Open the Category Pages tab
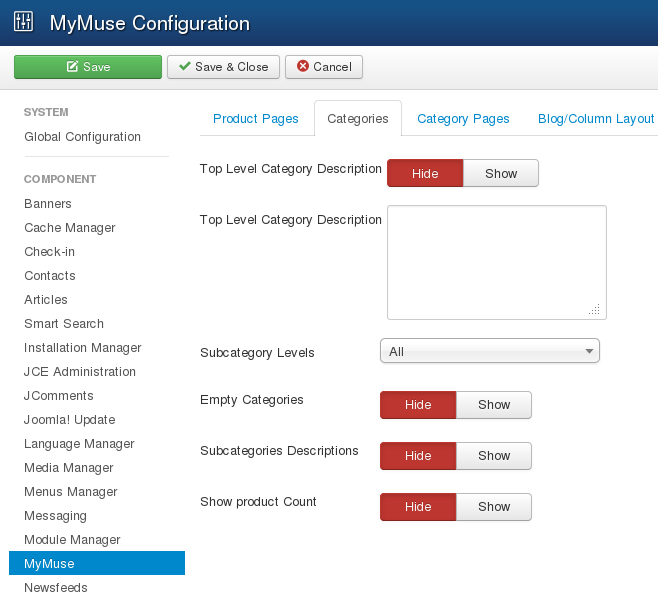 coord(463,118)
